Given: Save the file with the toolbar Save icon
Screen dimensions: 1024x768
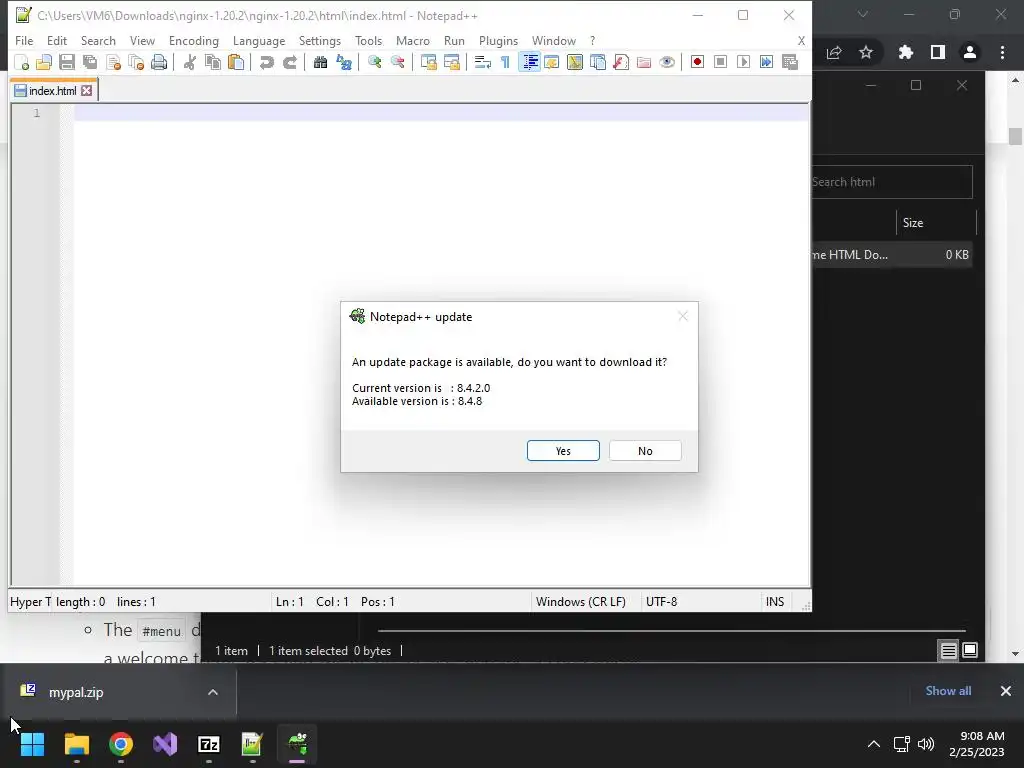Looking at the screenshot, I should 67,62.
